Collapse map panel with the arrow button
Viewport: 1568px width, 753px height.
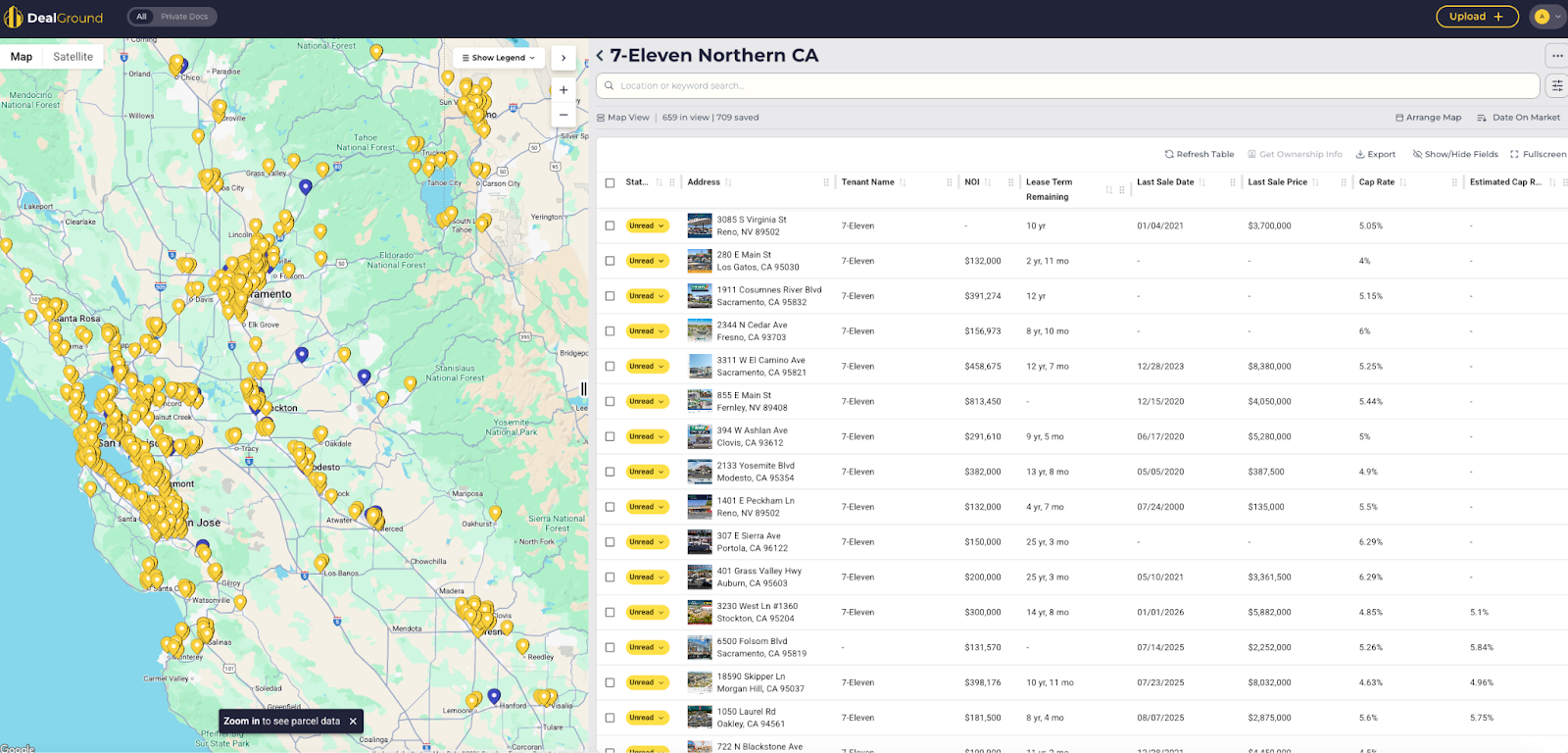tap(563, 58)
